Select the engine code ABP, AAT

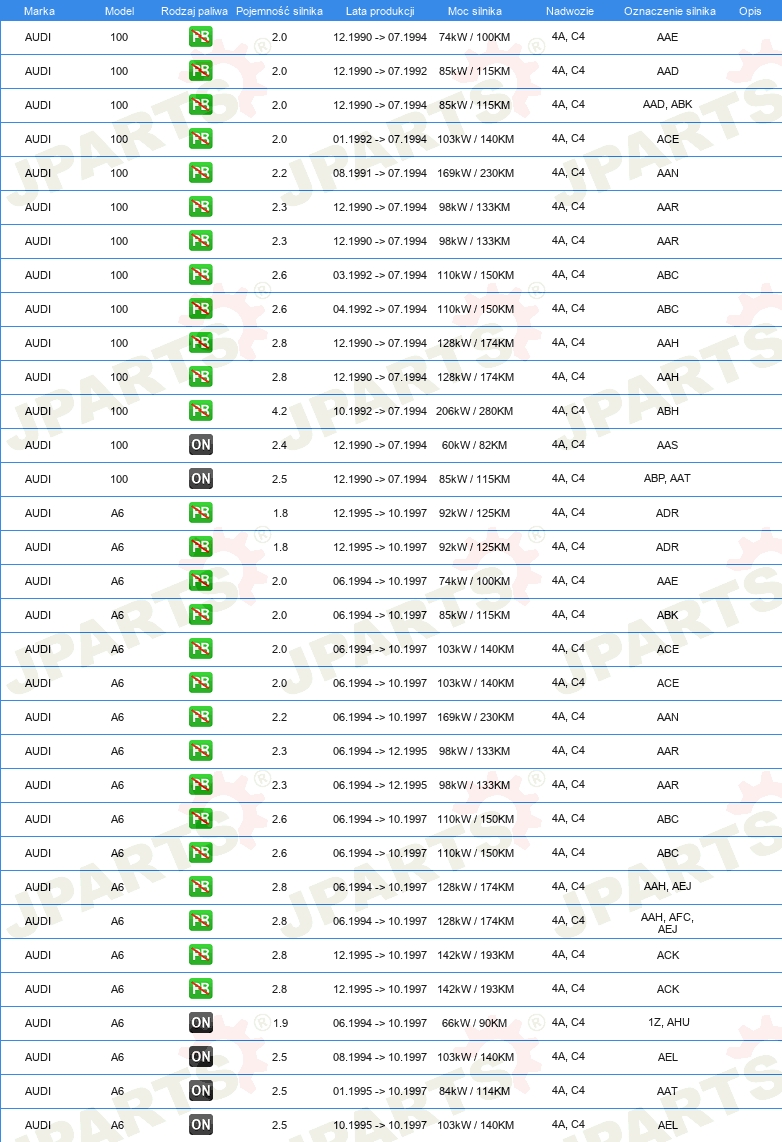[x=668, y=478]
